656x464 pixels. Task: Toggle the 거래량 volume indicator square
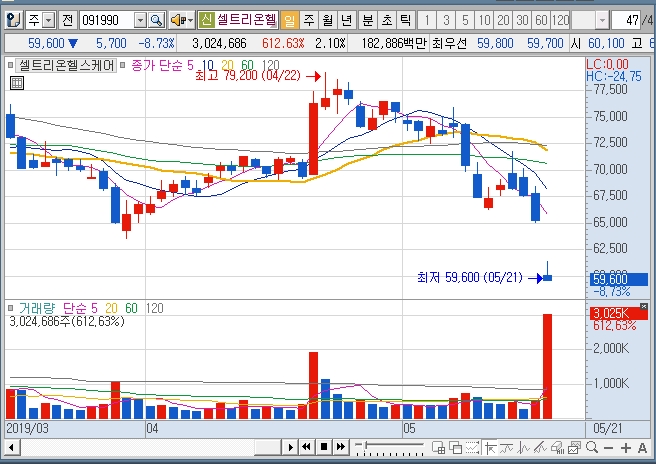[10, 308]
